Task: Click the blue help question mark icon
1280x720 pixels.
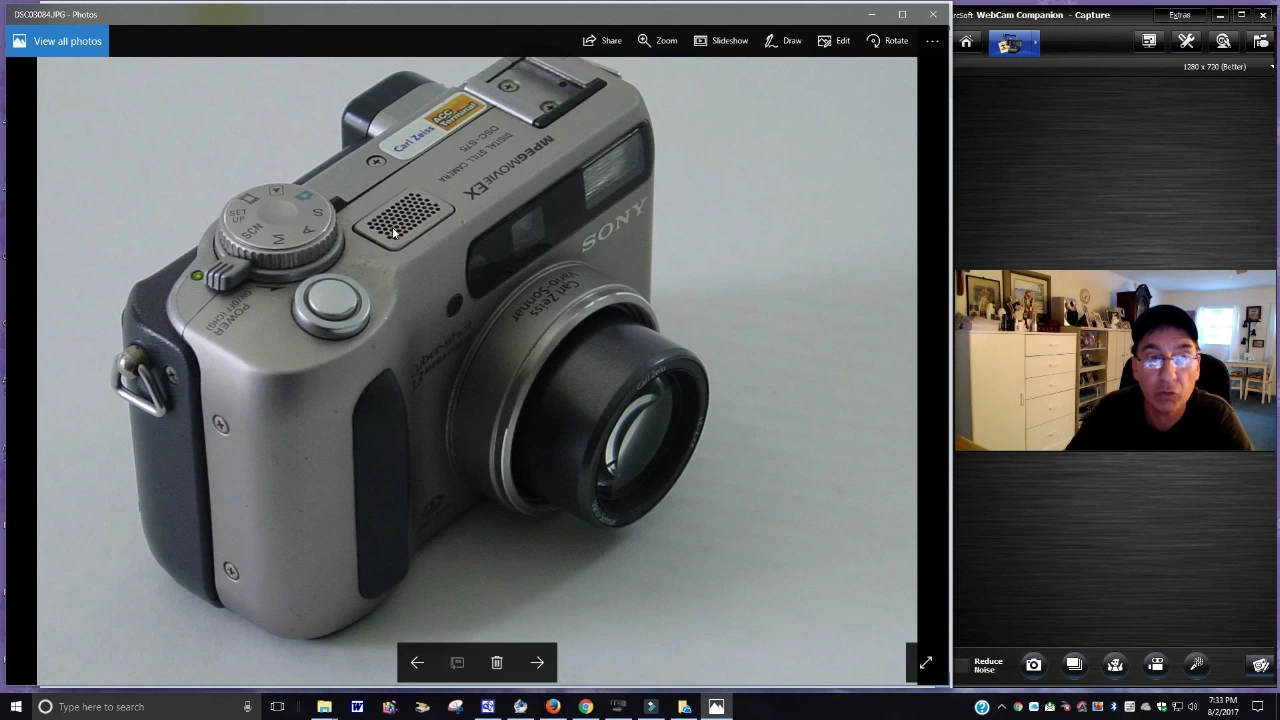Action: pos(982,707)
